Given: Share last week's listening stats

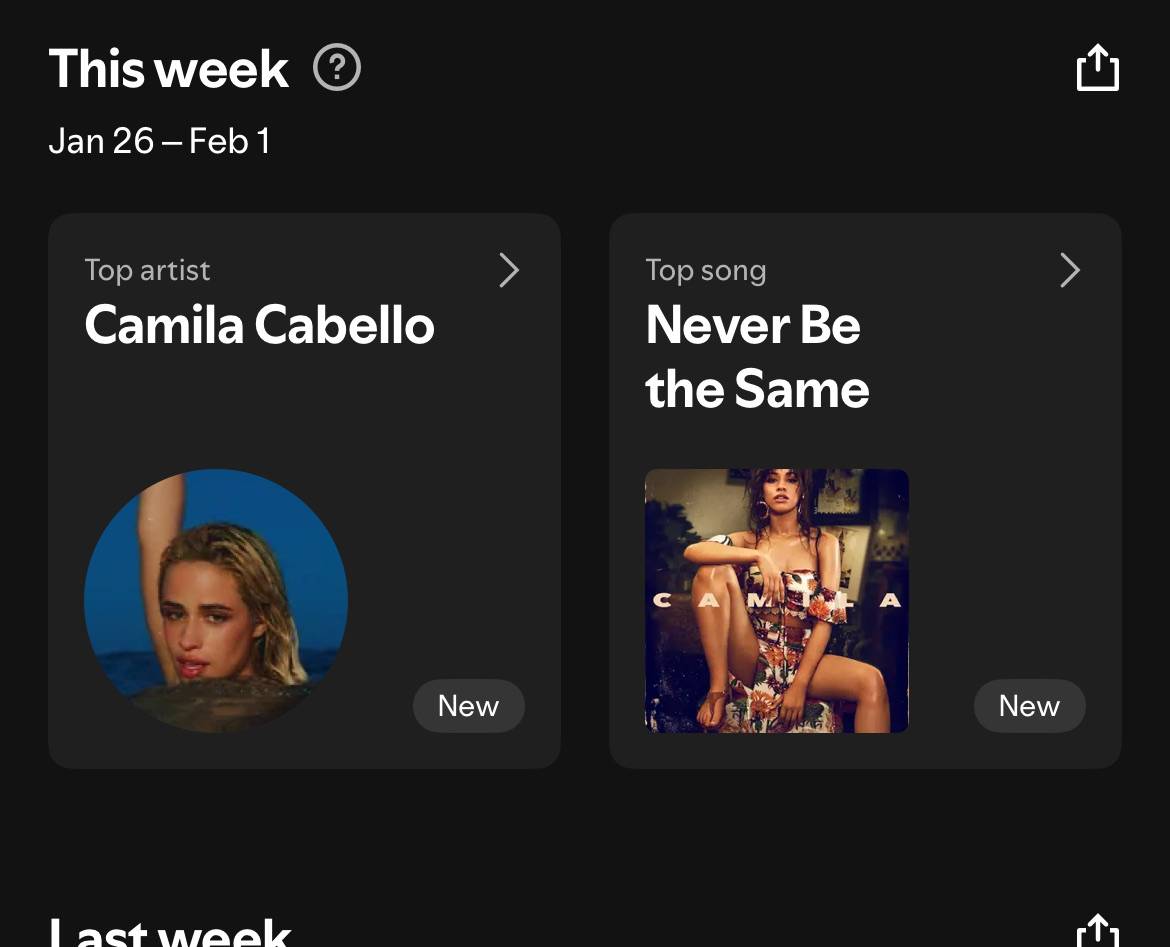Looking at the screenshot, I should (1097, 931).
